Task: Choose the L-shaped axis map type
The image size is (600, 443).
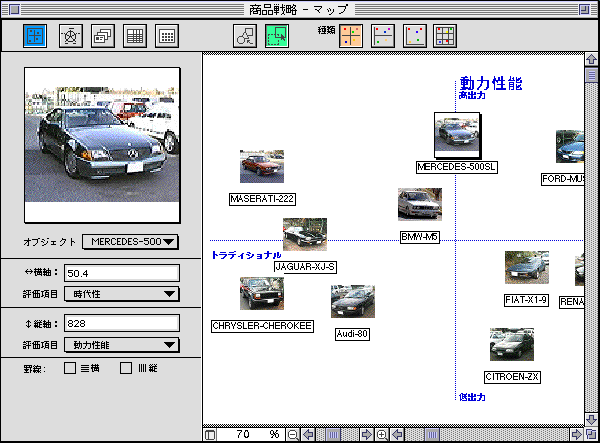Action: click(415, 36)
